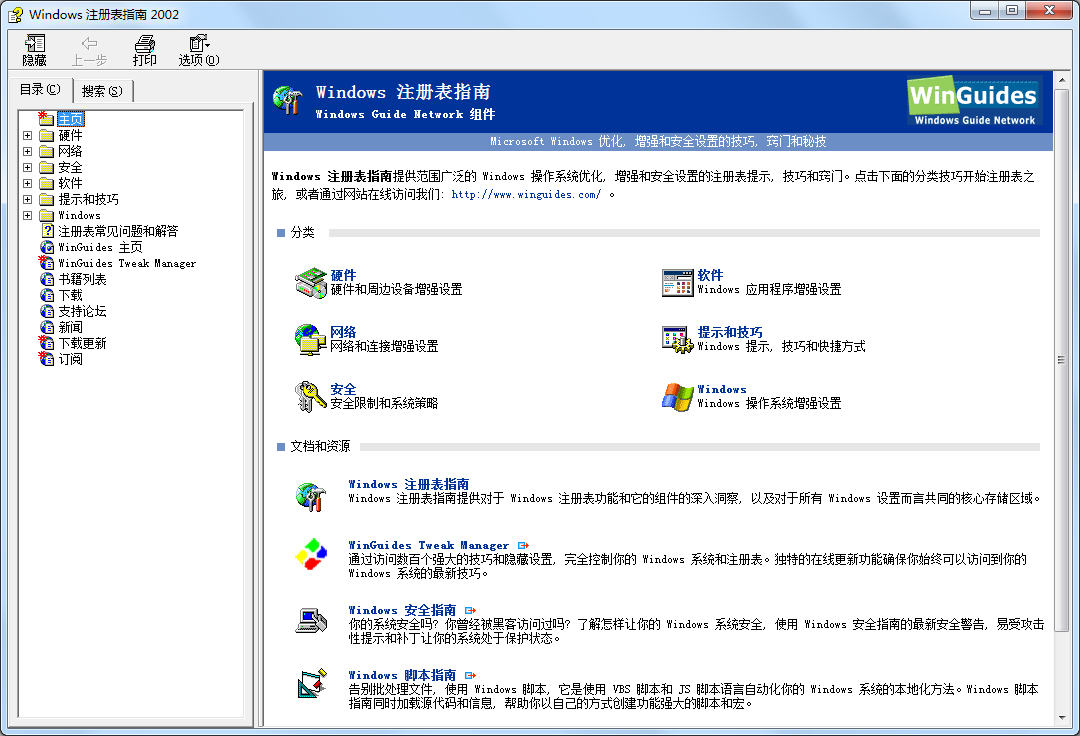
Task: Open the Windows 脚本指南 link
Action: pyautogui.click(x=400, y=674)
